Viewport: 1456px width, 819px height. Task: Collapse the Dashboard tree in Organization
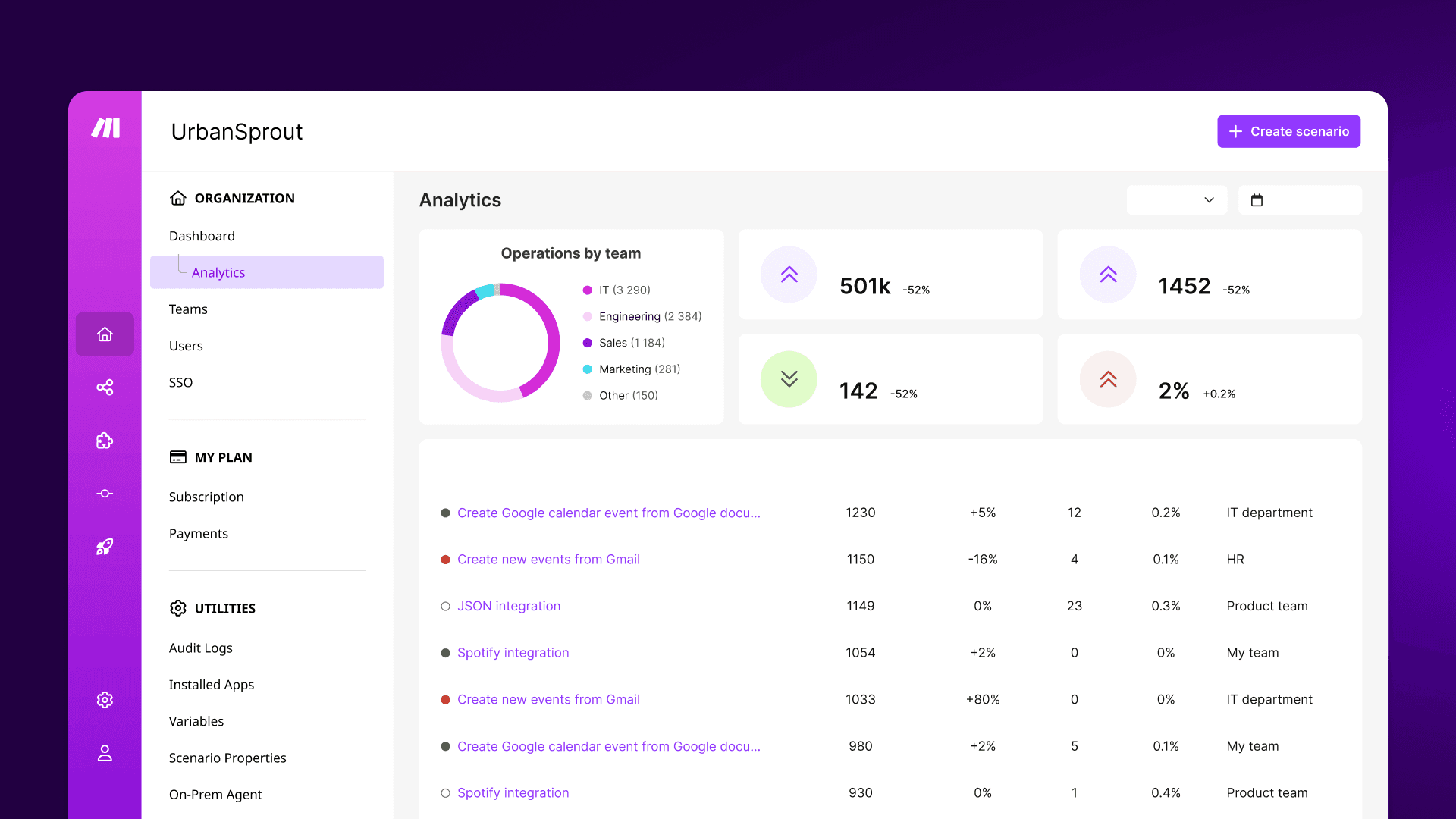pyautogui.click(x=202, y=235)
